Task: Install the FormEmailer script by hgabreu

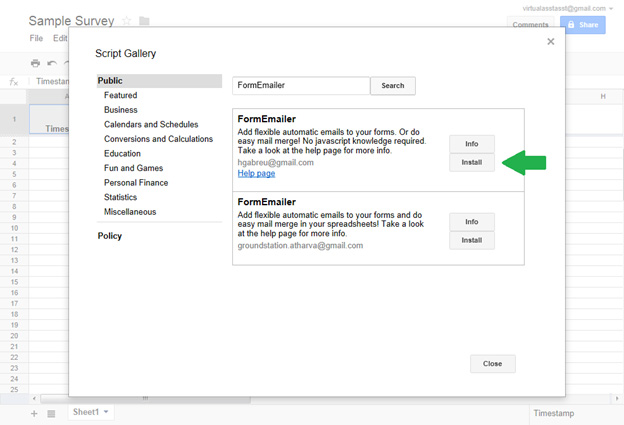Action: point(472,162)
